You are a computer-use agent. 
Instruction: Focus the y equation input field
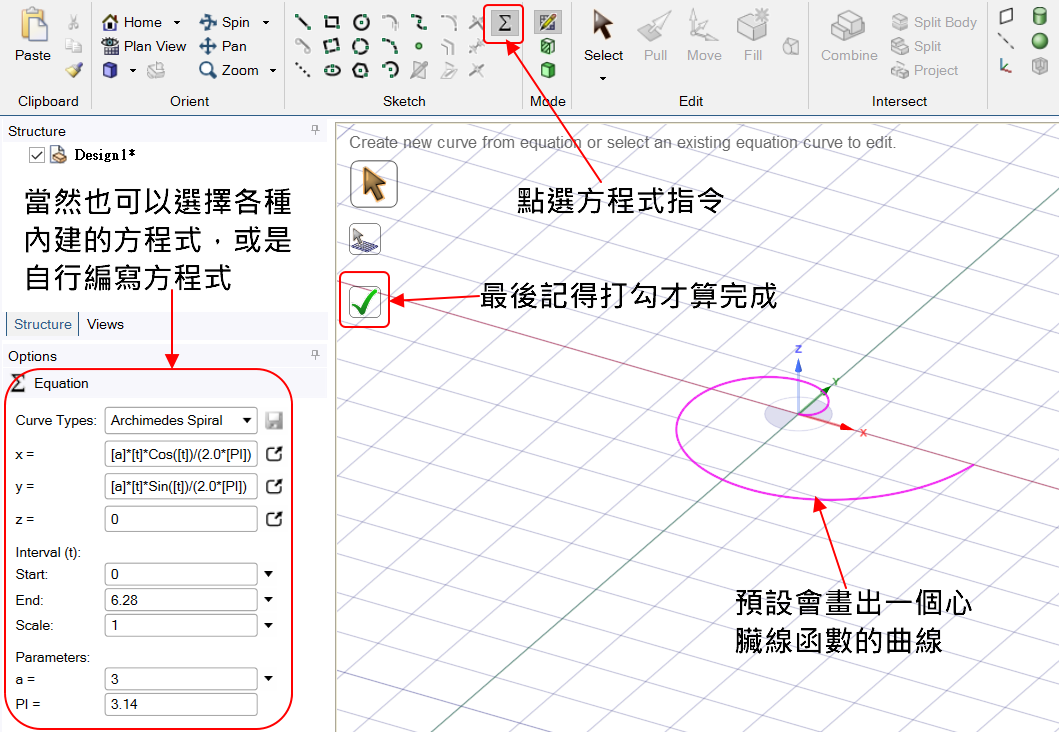click(x=181, y=486)
